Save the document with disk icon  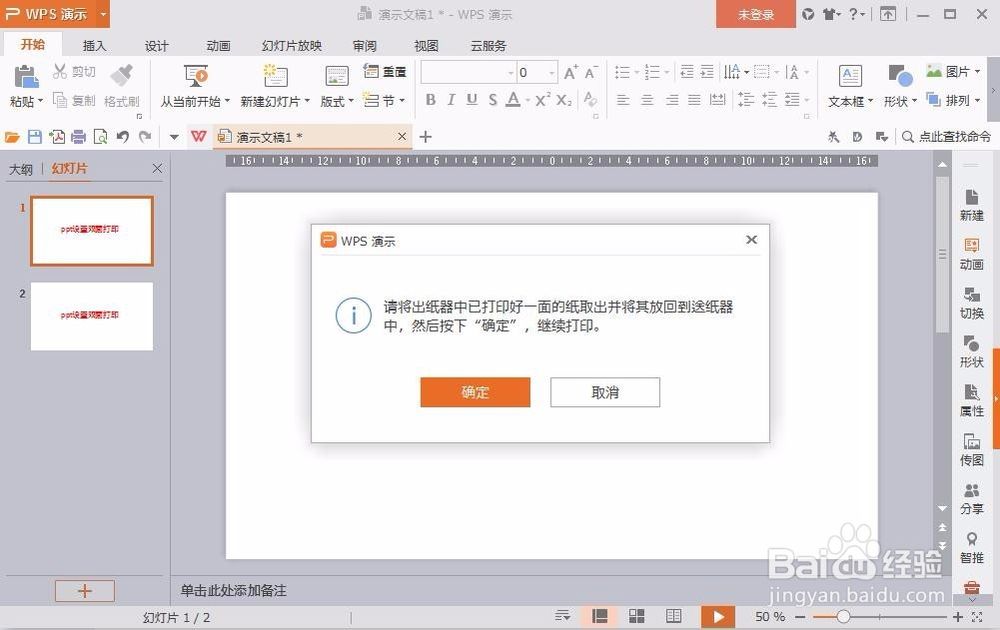click(x=34, y=136)
